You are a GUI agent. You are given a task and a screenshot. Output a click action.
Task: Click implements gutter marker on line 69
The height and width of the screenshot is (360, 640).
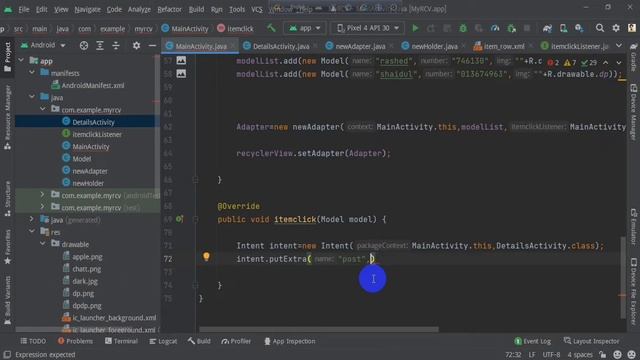(x=179, y=219)
